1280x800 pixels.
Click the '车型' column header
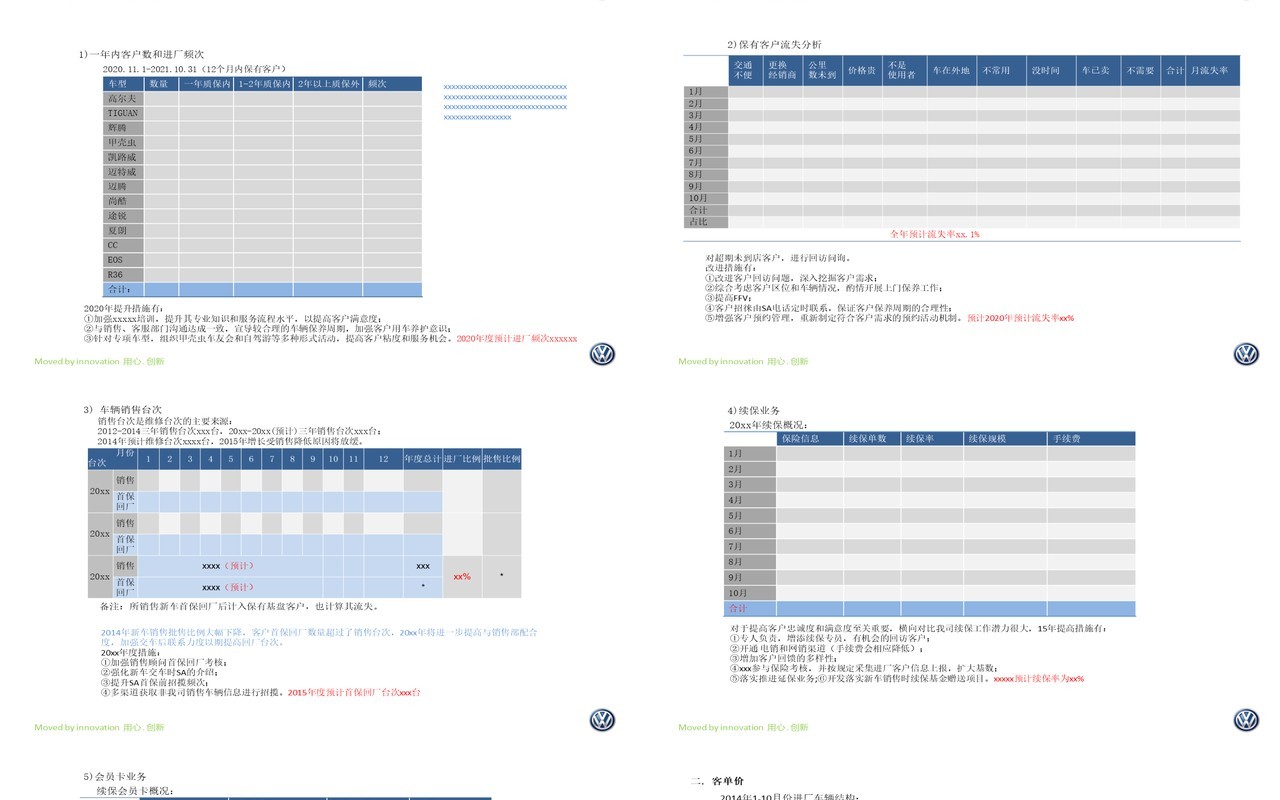click(x=125, y=84)
